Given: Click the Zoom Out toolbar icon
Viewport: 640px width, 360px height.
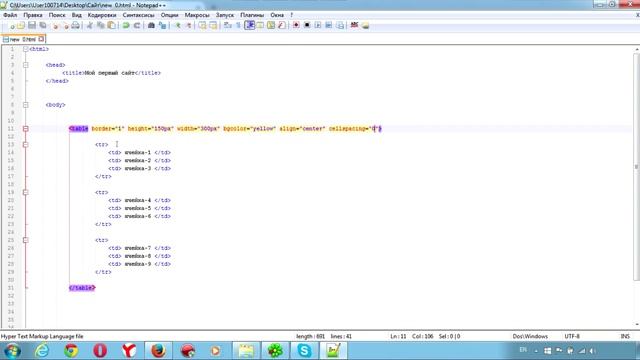Looking at the screenshot, I should click(x=189, y=26).
